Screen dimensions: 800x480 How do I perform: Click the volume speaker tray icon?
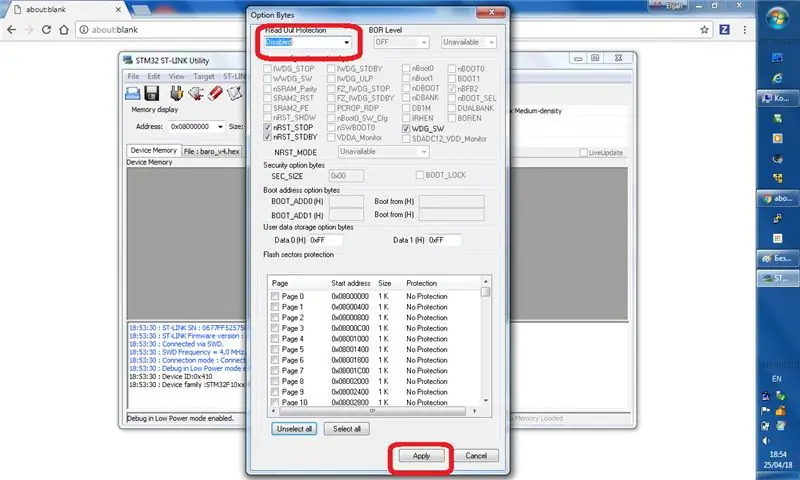[x=766, y=440]
